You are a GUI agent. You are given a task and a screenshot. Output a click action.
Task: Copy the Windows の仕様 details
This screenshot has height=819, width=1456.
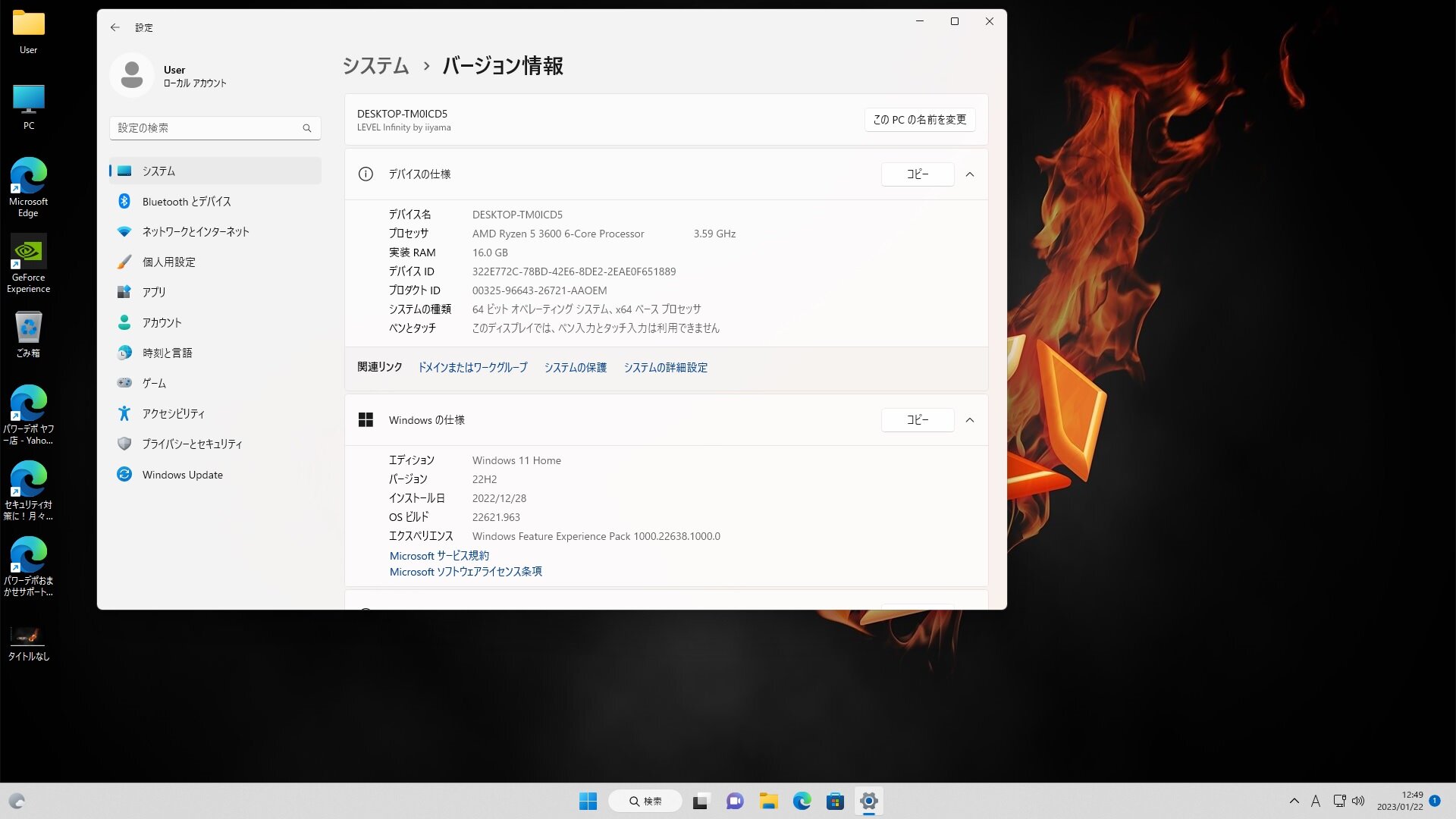pyautogui.click(x=918, y=420)
